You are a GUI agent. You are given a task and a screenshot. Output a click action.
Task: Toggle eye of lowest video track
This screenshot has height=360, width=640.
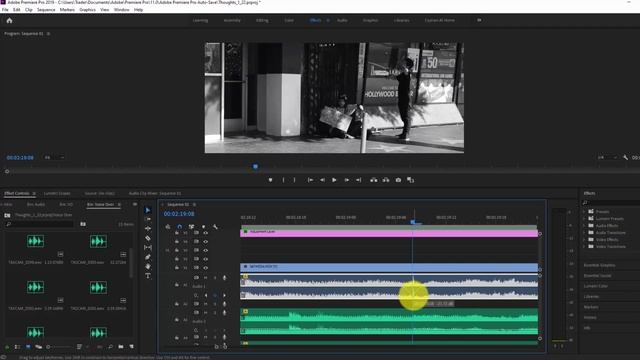click(x=205, y=268)
